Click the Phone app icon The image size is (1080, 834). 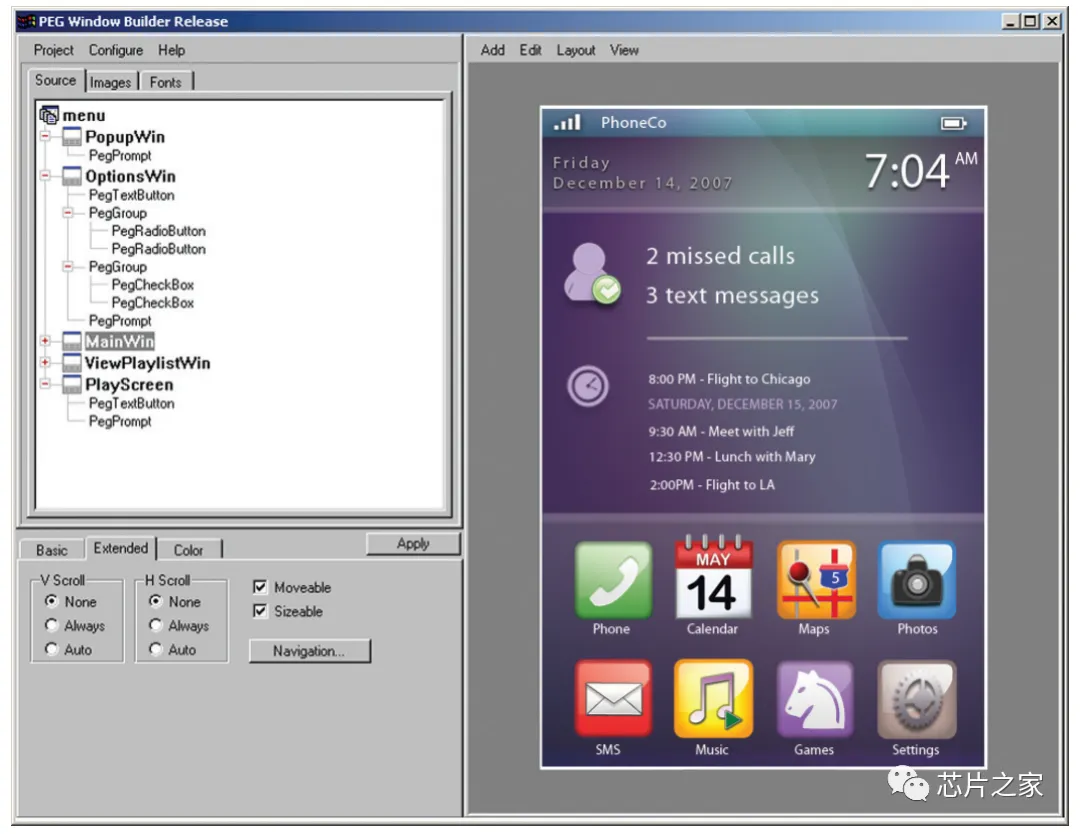[x=612, y=581]
